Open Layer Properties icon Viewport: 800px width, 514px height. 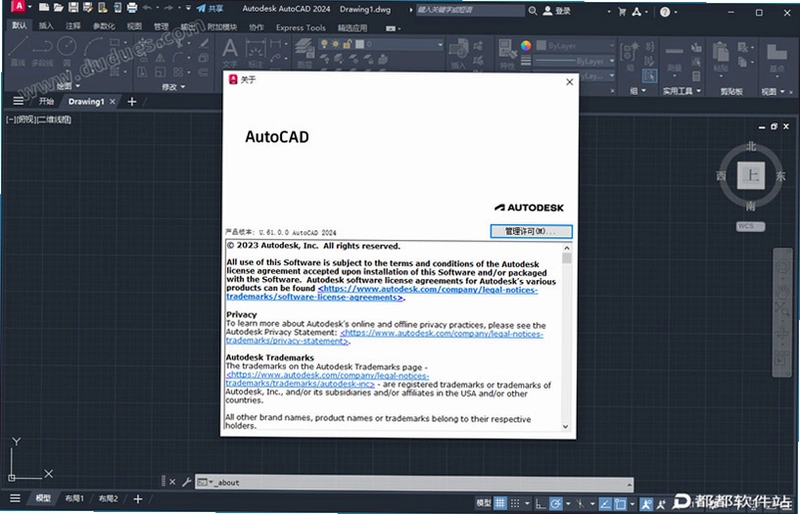[x=305, y=52]
